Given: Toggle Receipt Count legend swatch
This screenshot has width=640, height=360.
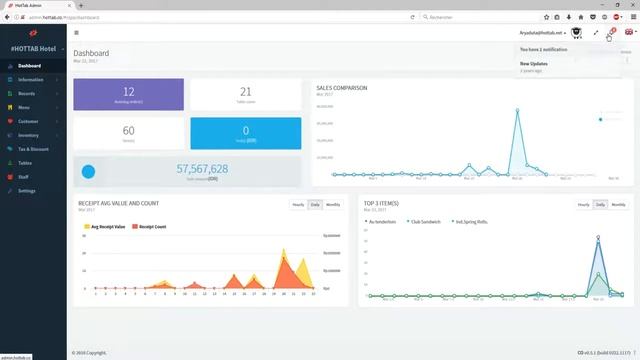Looking at the screenshot, I should point(135,227).
